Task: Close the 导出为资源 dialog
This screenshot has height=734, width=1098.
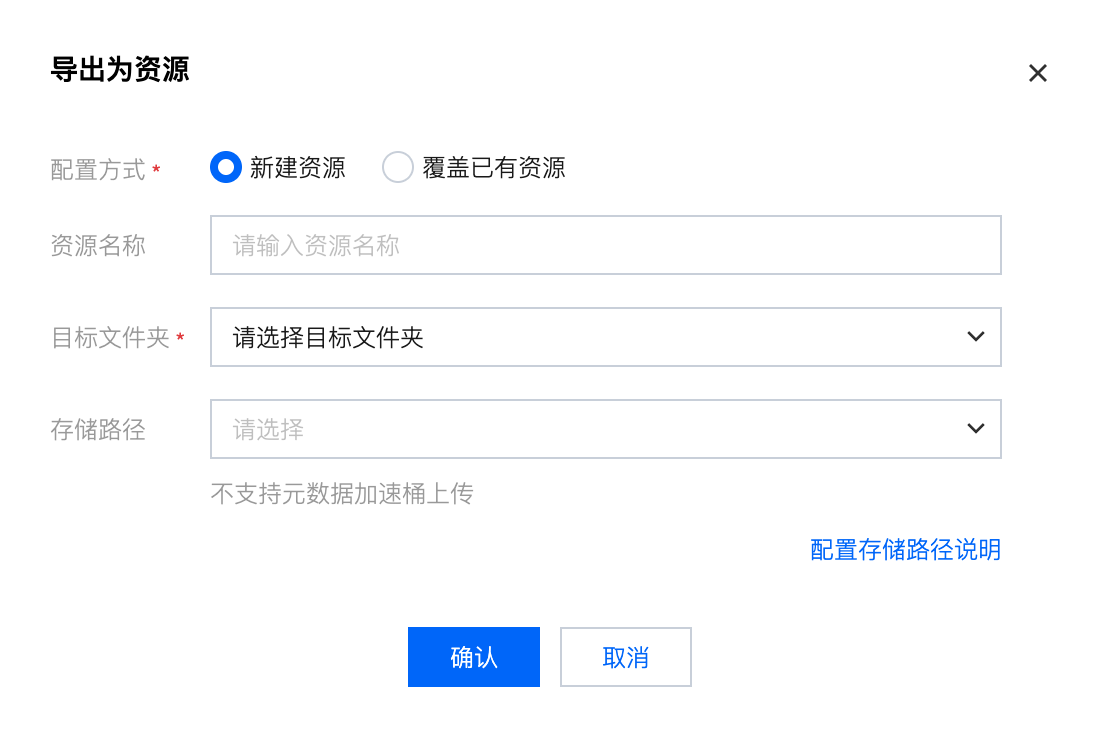Action: pyautogui.click(x=1038, y=73)
